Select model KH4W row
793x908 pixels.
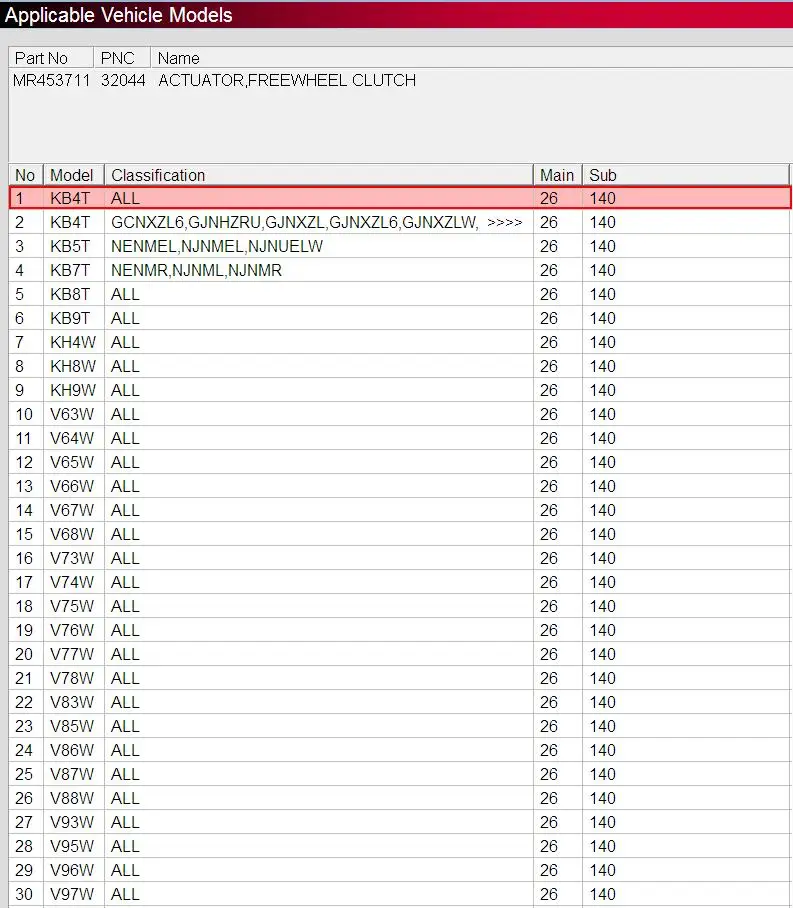[x=400, y=342]
